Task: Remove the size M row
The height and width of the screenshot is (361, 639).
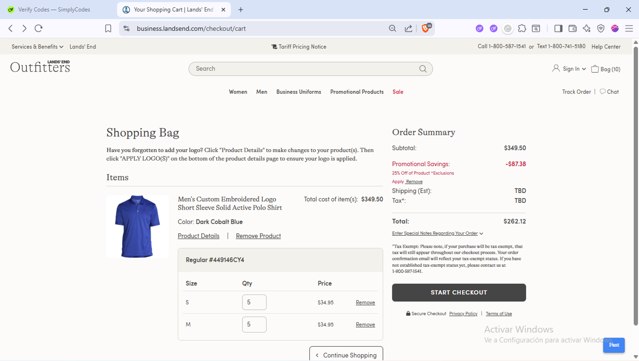Action: click(365, 324)
